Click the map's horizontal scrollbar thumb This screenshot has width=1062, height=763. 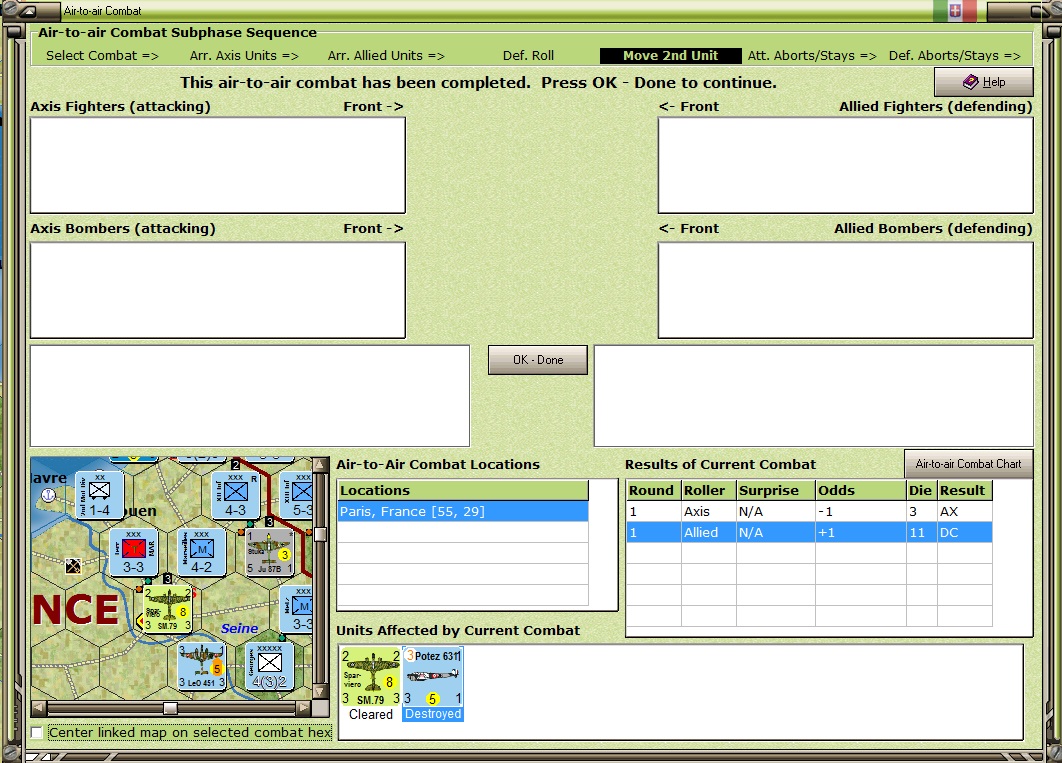point(170,708)
